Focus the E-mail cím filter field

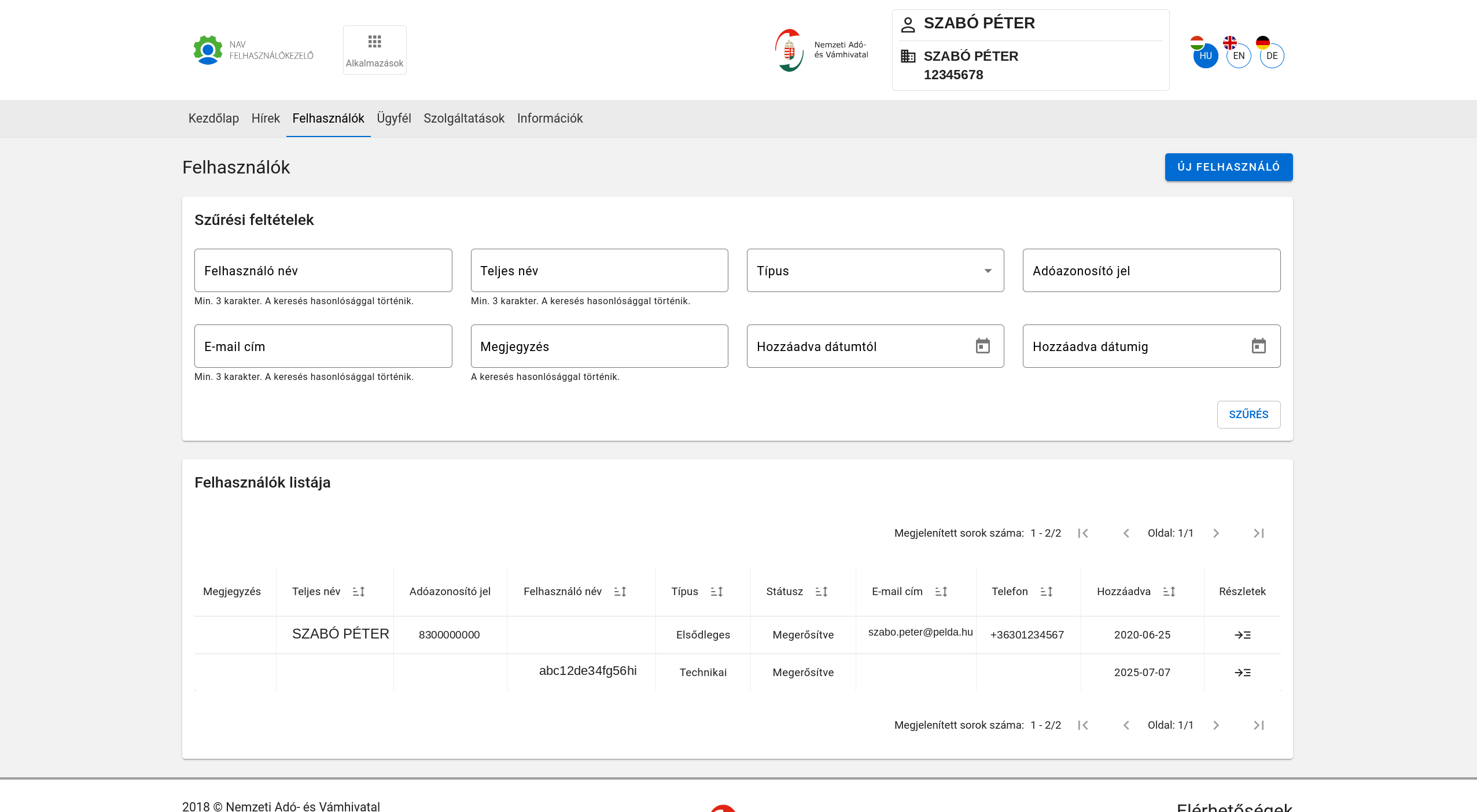pos(323,346)
